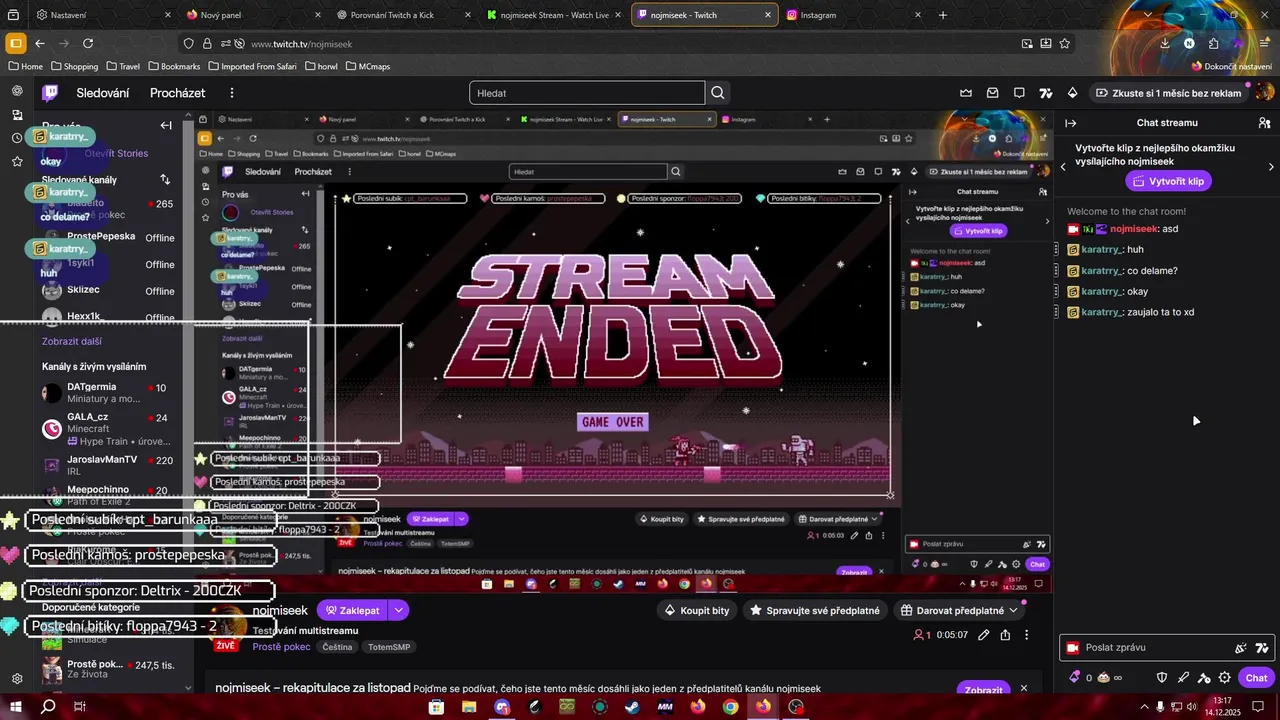This screenshot has width=1280, height=720.
Task: Show next chat prompt with right chevron
Action: coord(1271,167)
